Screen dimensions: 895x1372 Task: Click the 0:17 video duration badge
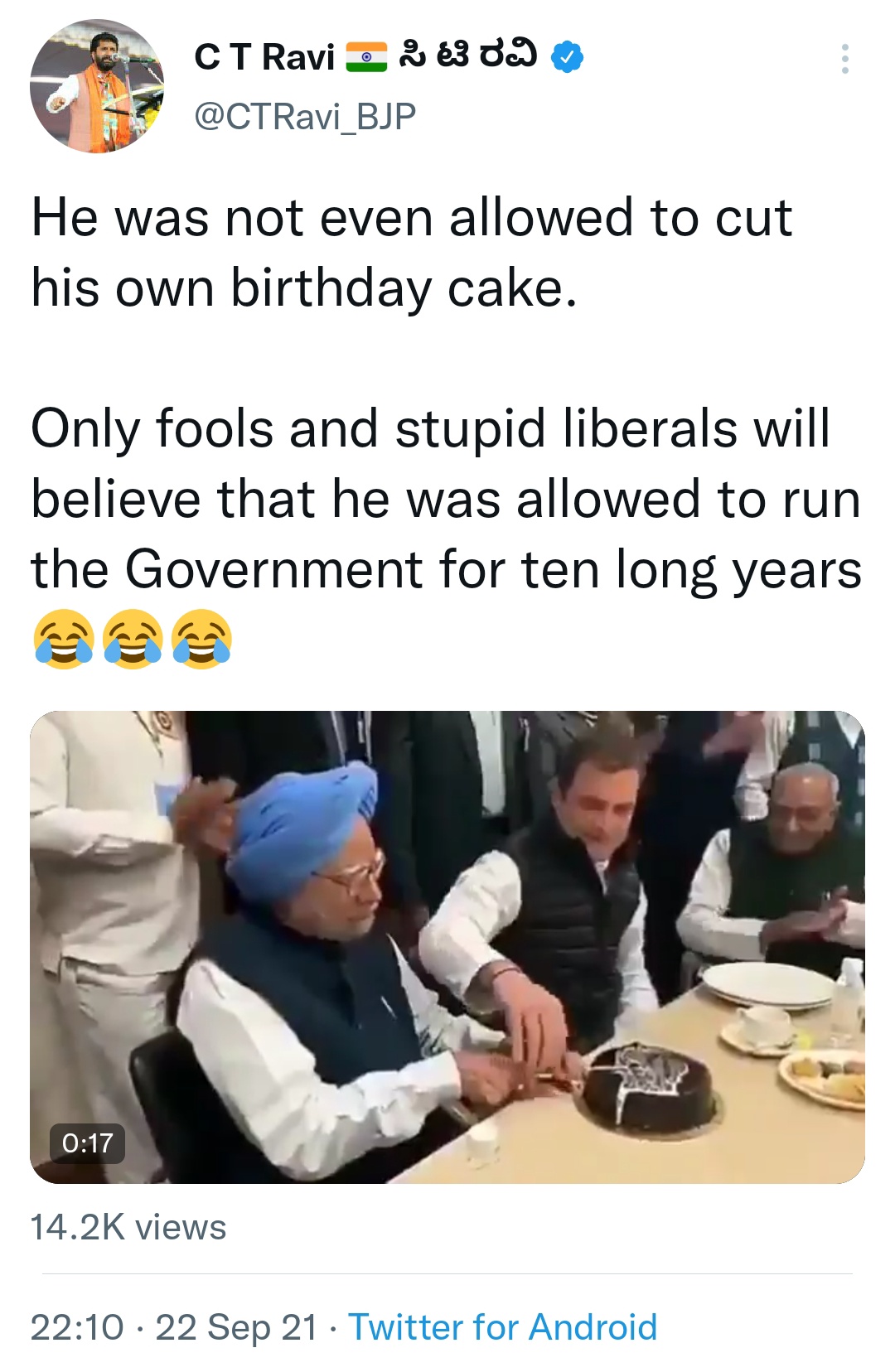[87, 1143]
